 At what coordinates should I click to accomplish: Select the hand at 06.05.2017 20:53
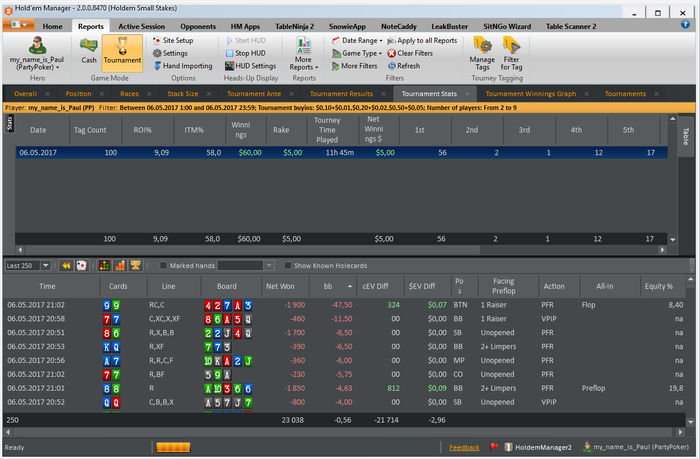344,346
